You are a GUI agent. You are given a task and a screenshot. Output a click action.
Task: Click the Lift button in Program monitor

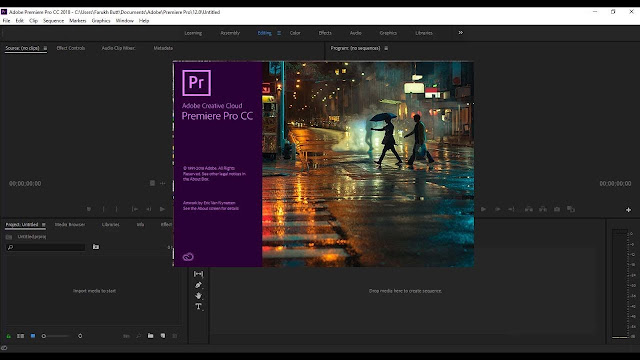coord(529,209)
